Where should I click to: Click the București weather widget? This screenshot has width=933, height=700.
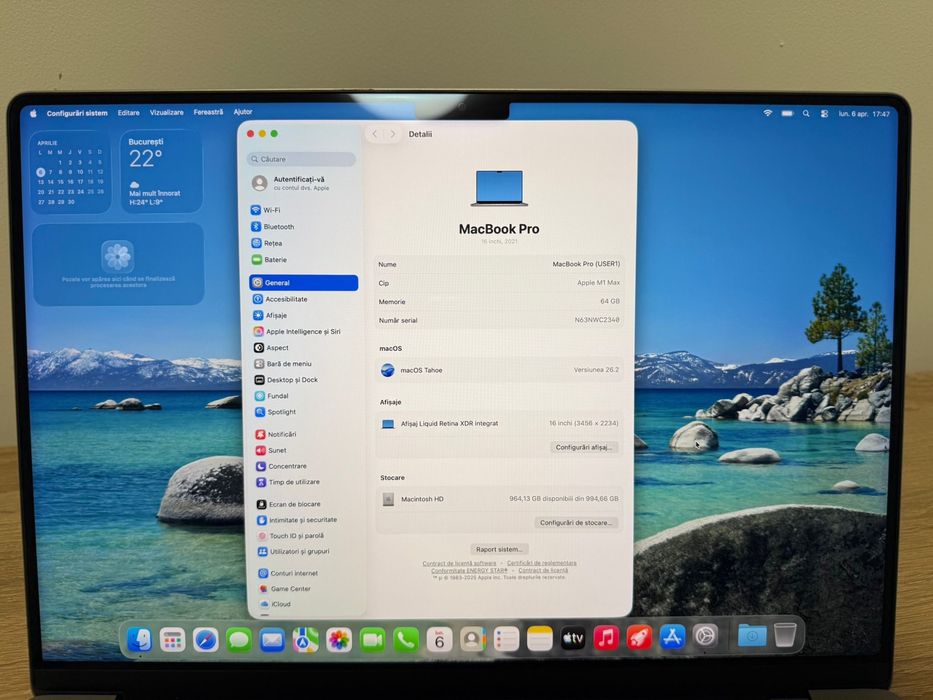click(x=161, y=172)
